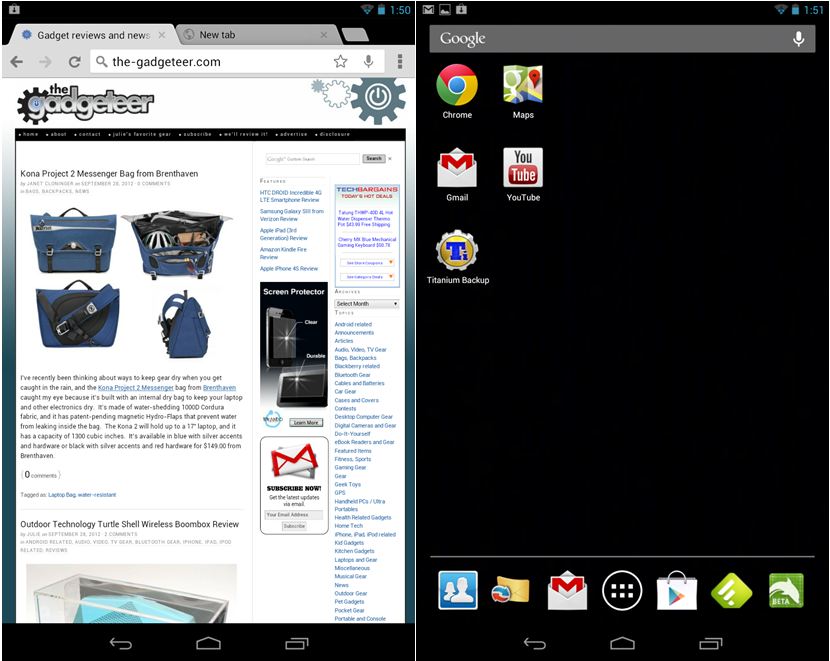This screenshot has width=830, height=661.
Task: Open the Apple iPhone 4S Review link
Action: pos(288,269)
